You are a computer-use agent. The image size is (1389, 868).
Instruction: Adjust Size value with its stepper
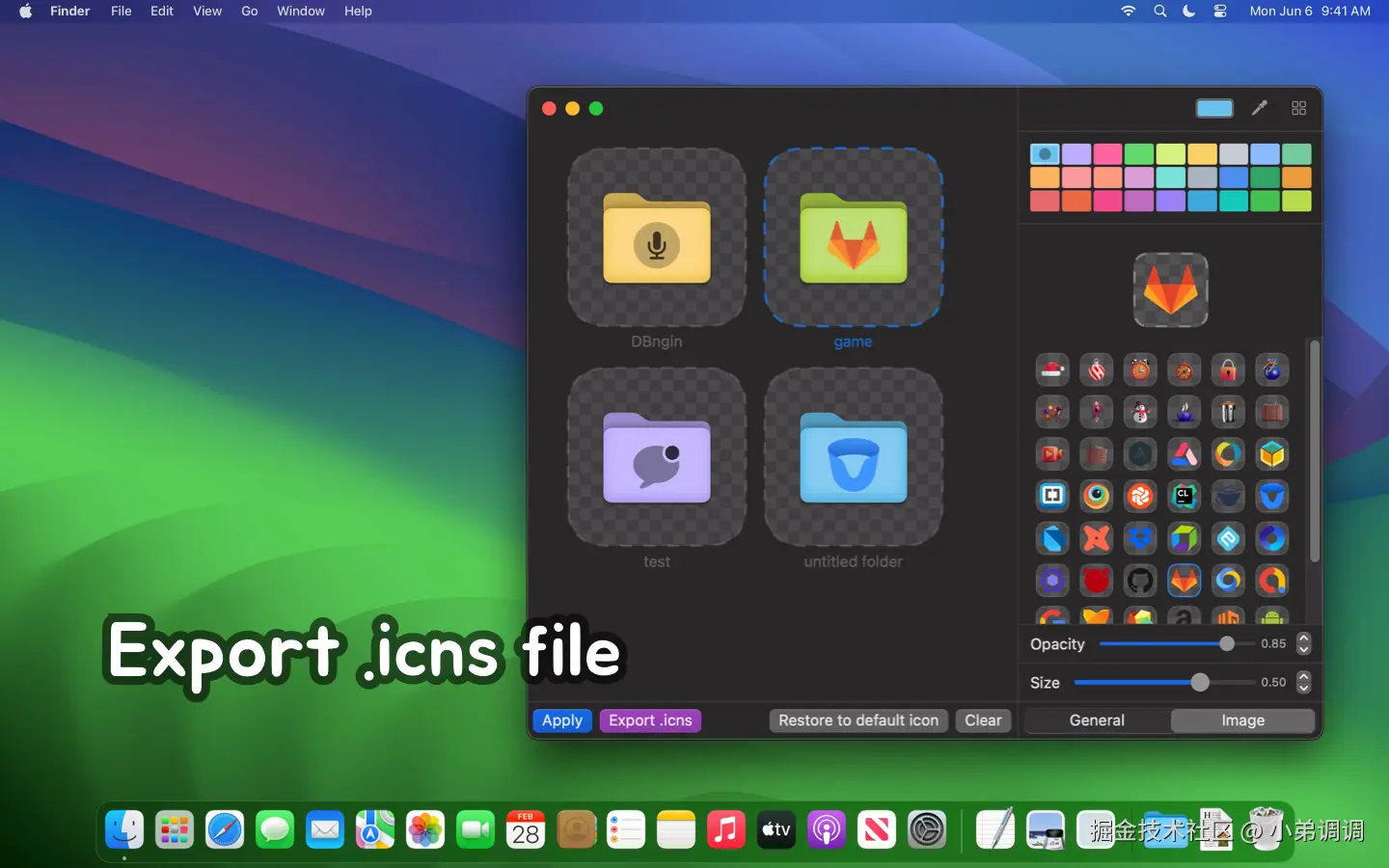1303,682
